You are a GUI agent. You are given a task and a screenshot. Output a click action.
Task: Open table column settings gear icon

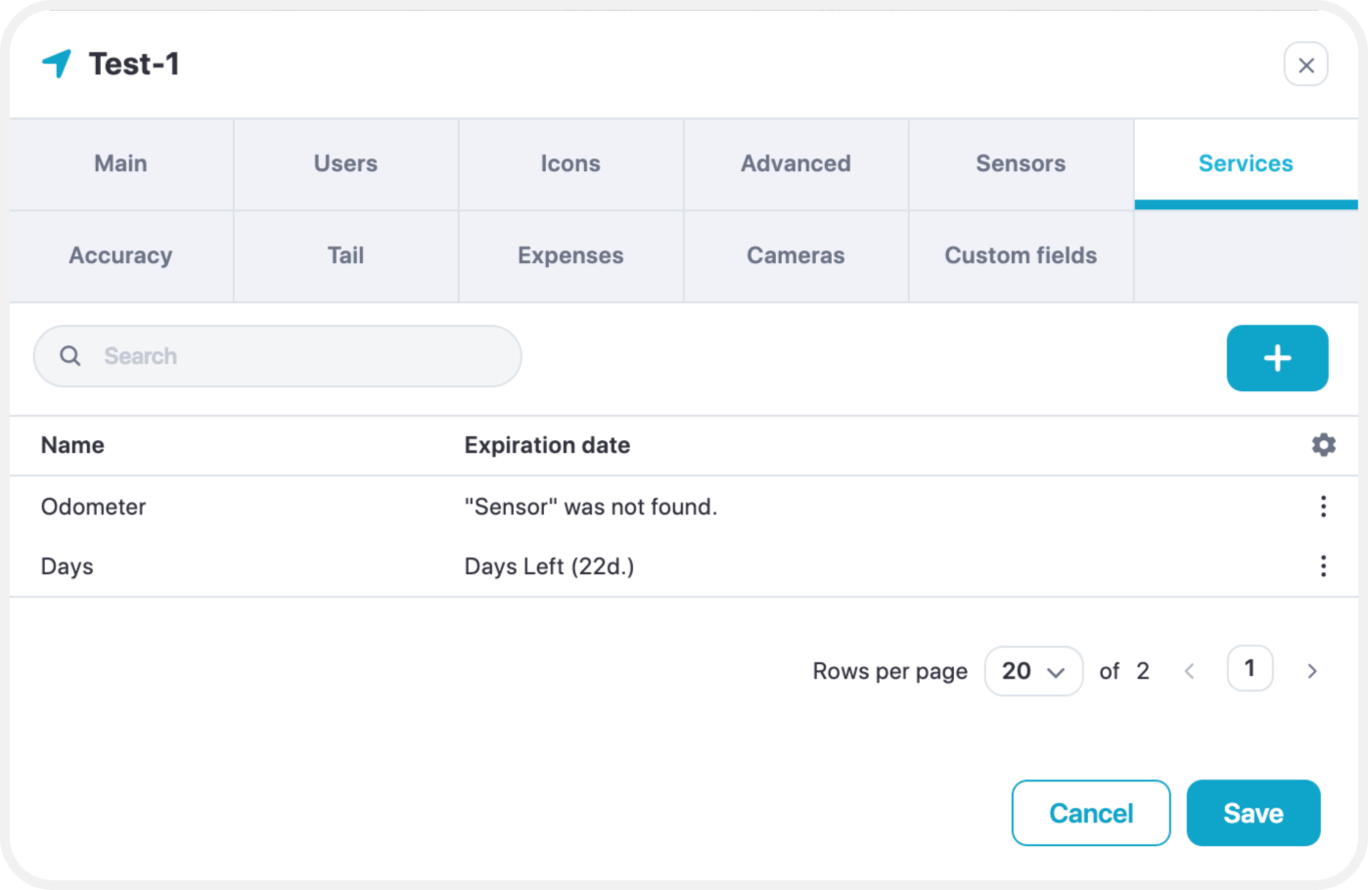coord(1323,445)
